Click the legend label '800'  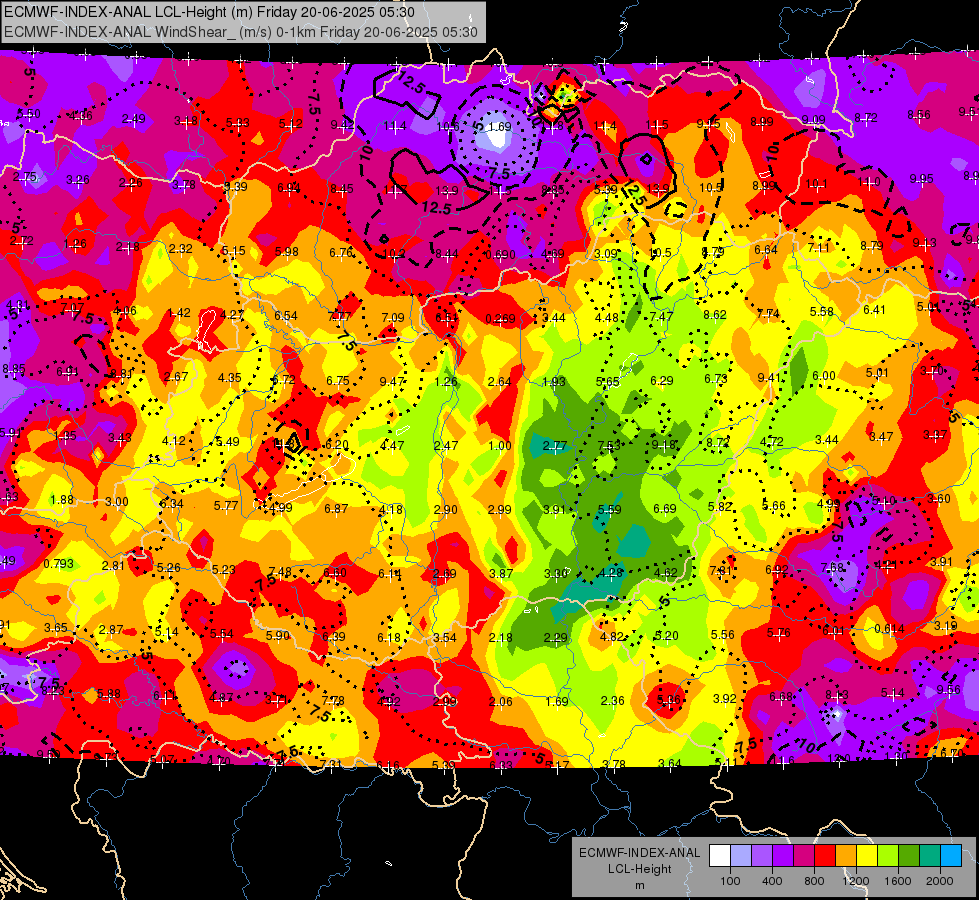[814, 881]
